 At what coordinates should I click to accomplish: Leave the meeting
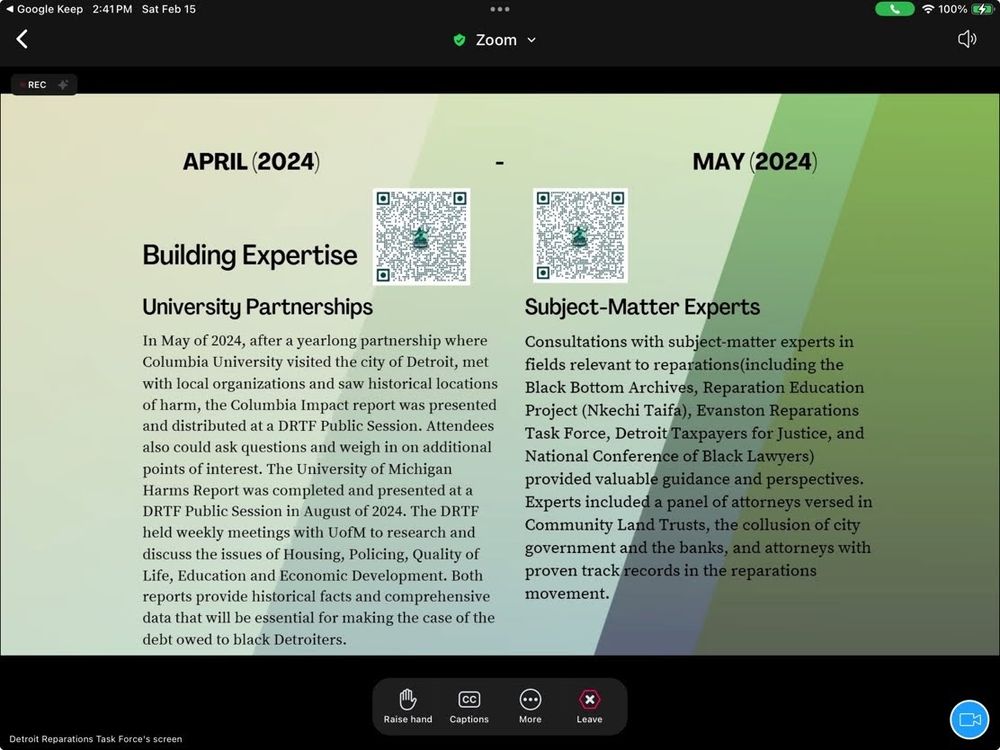coord(589,707)
